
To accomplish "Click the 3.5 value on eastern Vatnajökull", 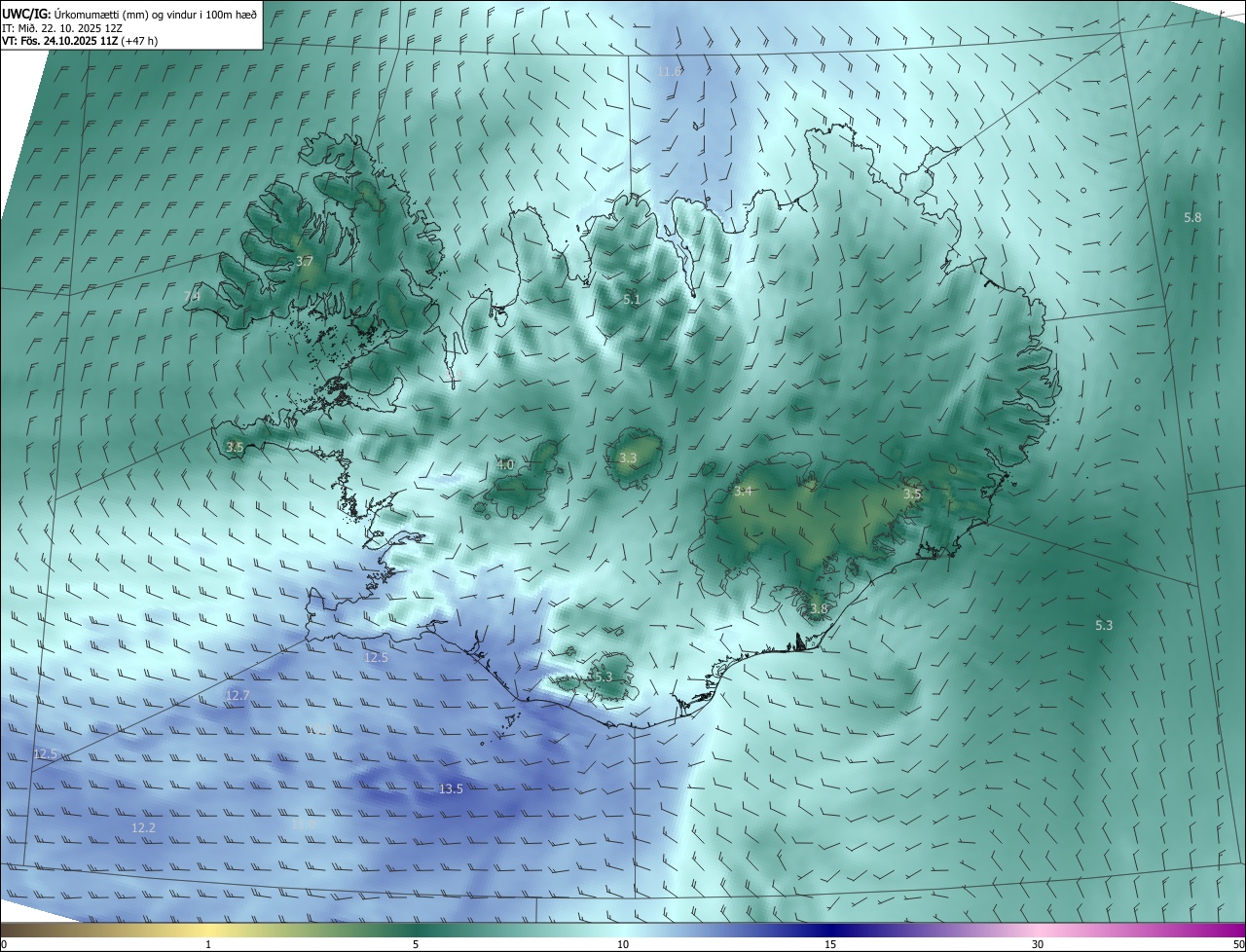I will [x=912, y=494].
